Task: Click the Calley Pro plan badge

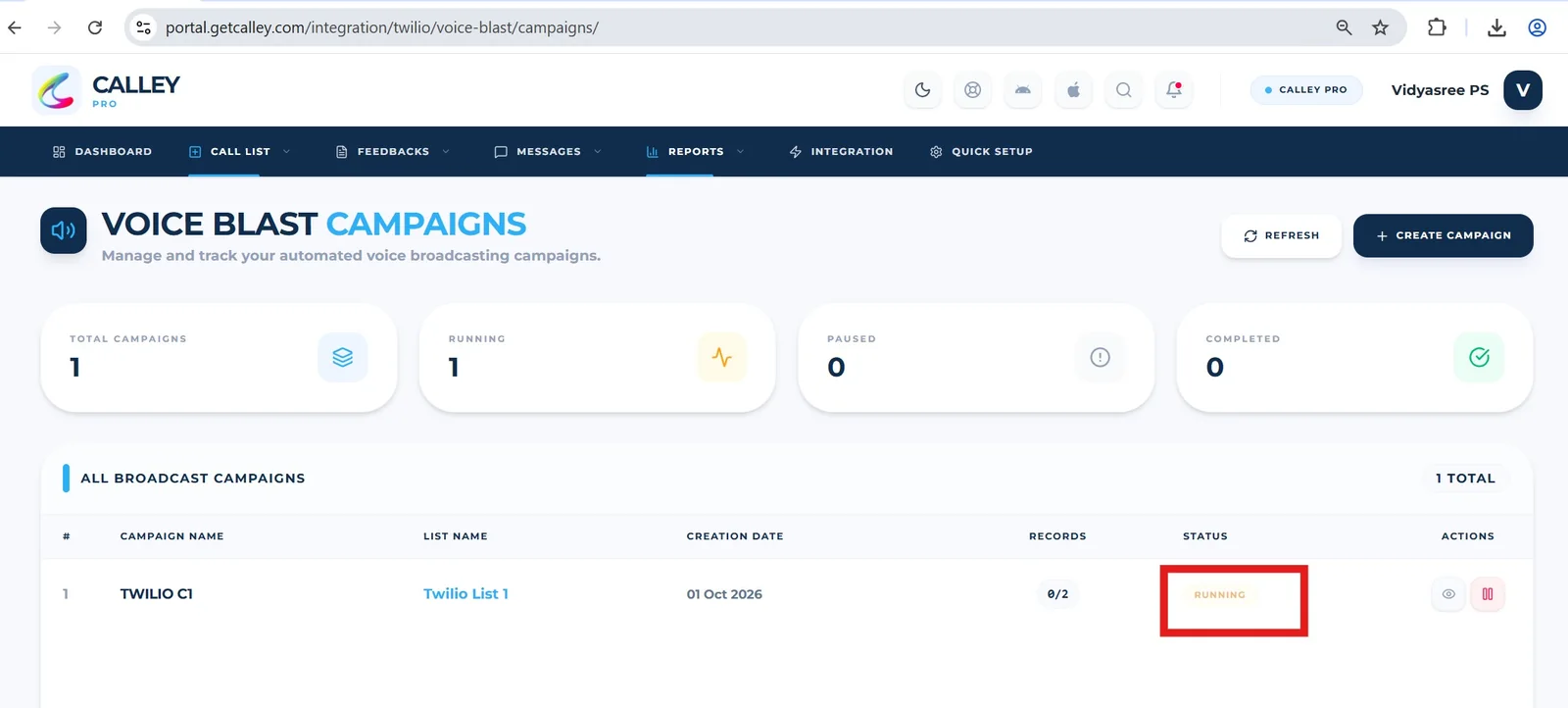Action: (x=1306, y=90)
